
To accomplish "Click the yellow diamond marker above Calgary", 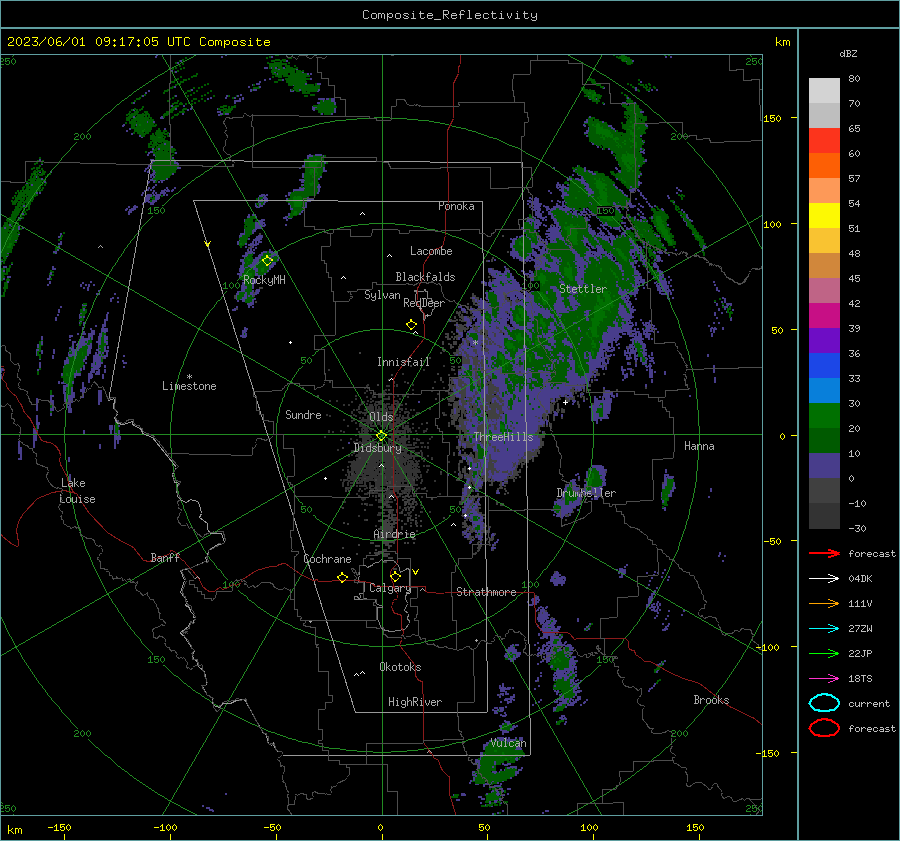I will pyautogui.click(x=395, y=576).
